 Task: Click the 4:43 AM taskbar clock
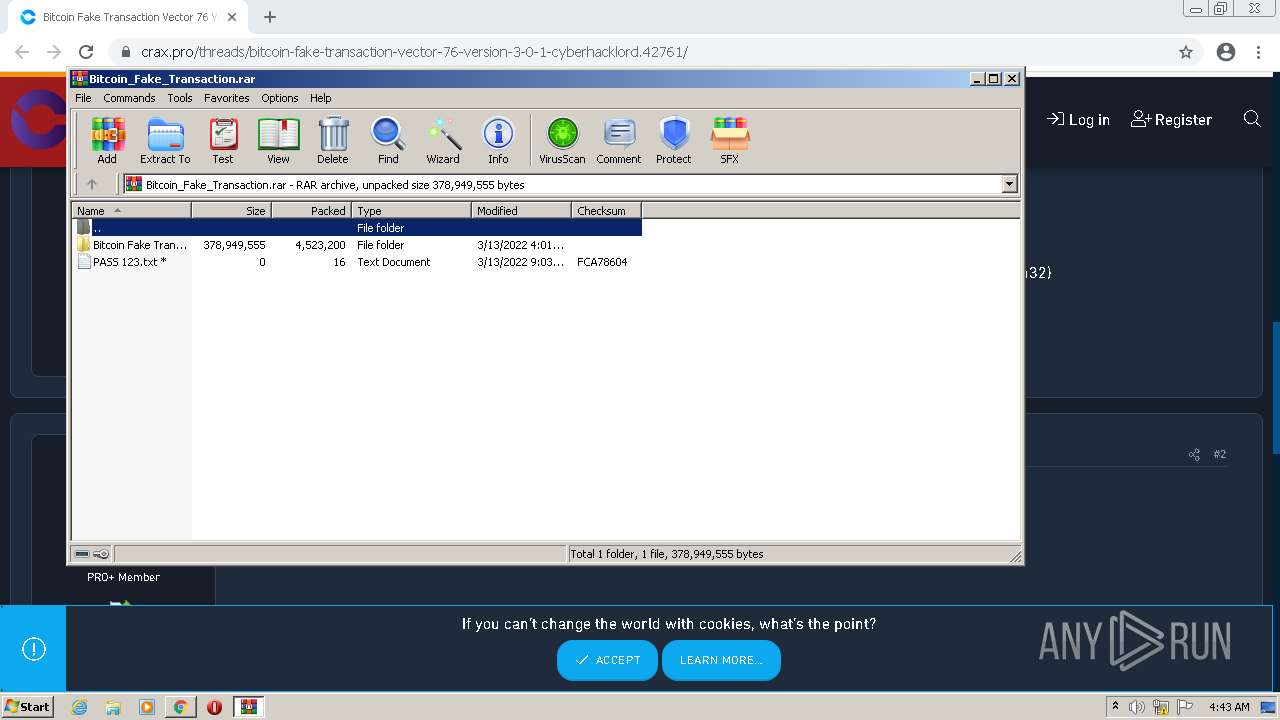(1229, 707)
